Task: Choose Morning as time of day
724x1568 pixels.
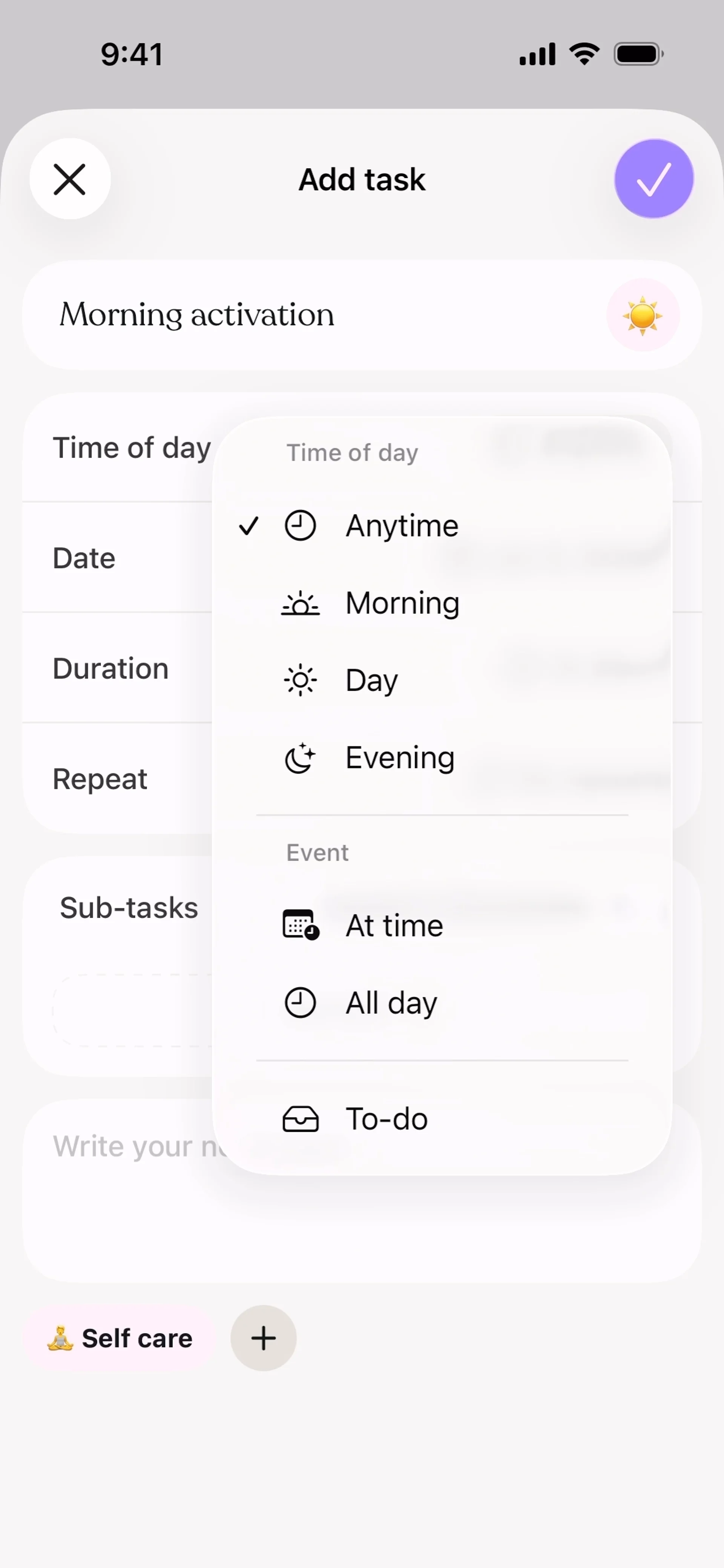Action: pyautogui.click(x=402, y=603)
